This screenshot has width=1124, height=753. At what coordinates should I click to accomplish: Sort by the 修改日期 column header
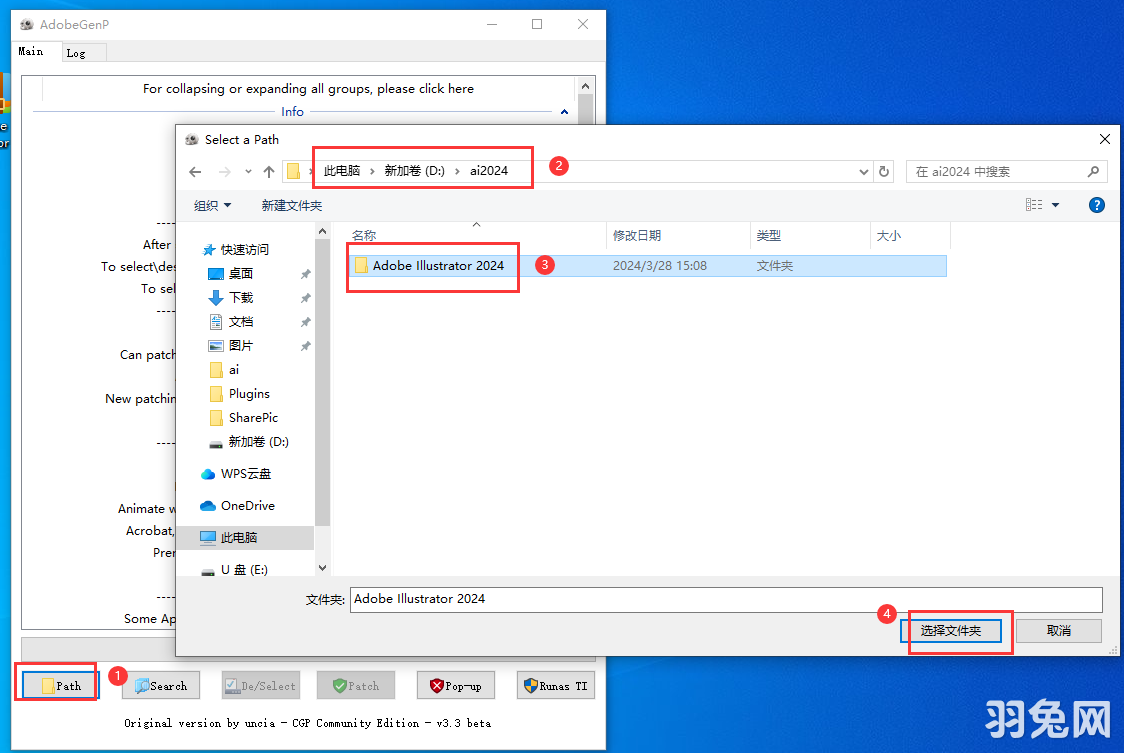[678, 235]
